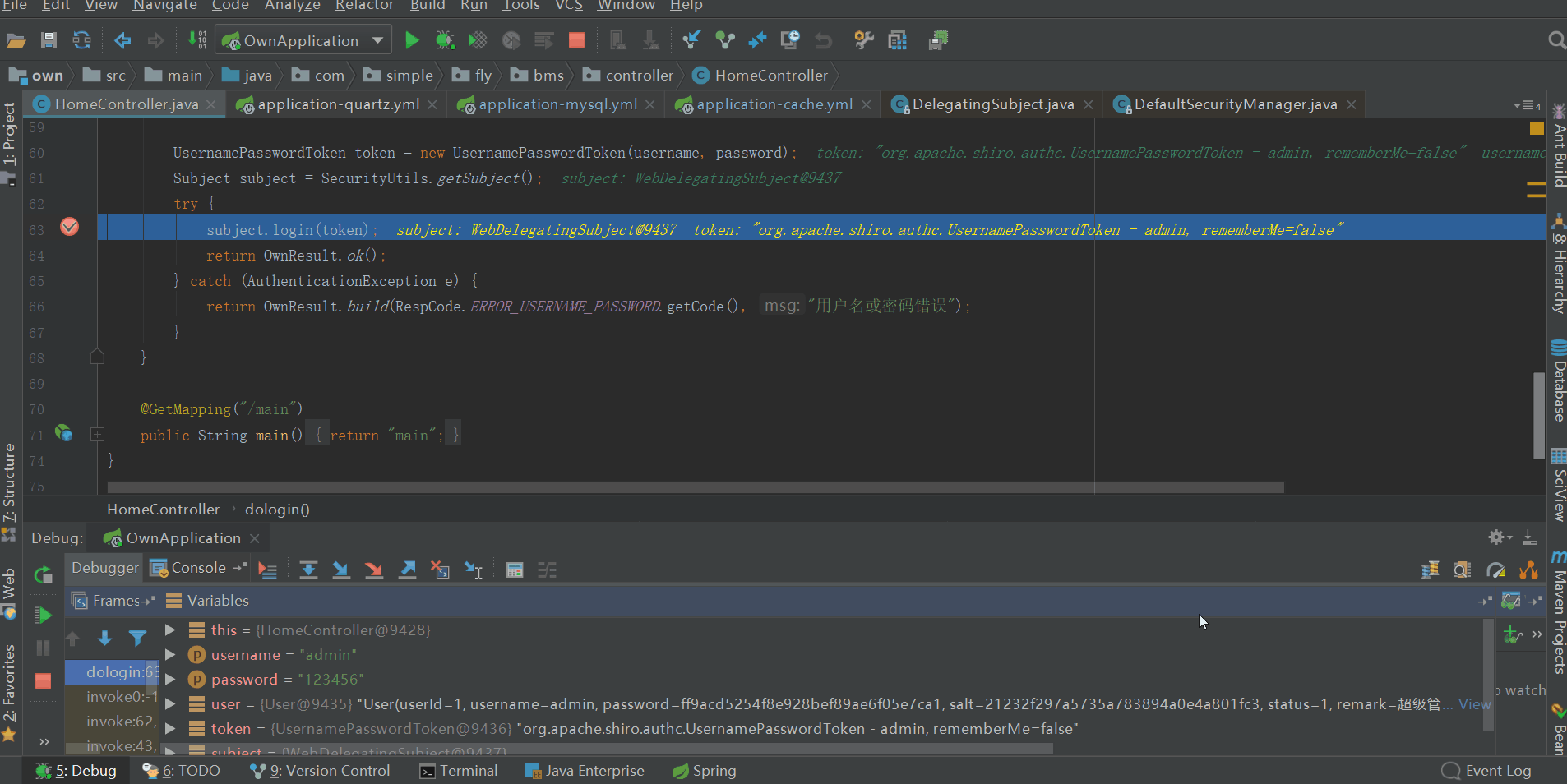This screenshot has width=1567, height=784.
Task: Evaluate expression using the calculator icon
Action: 515,570
